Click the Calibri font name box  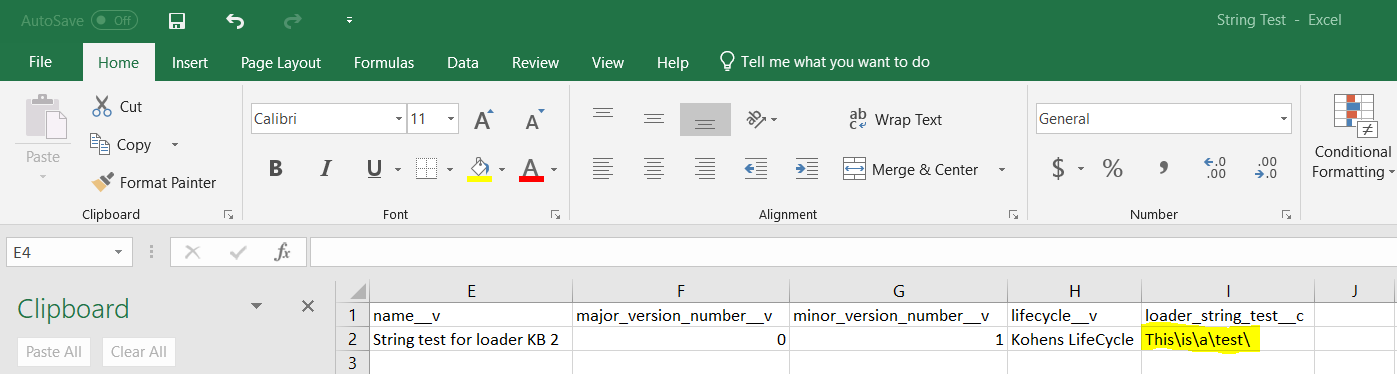coord(320,119)
